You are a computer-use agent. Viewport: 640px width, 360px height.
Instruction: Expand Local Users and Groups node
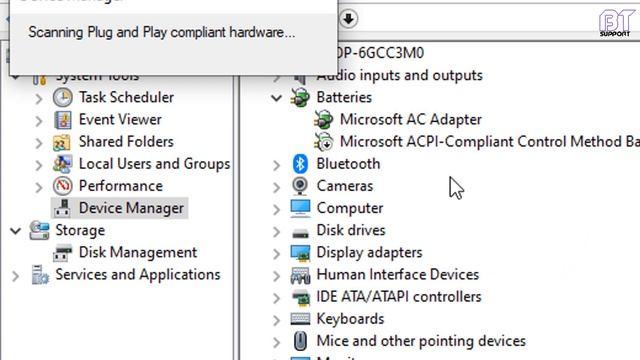pyautogui.click(x=38, y=165)
